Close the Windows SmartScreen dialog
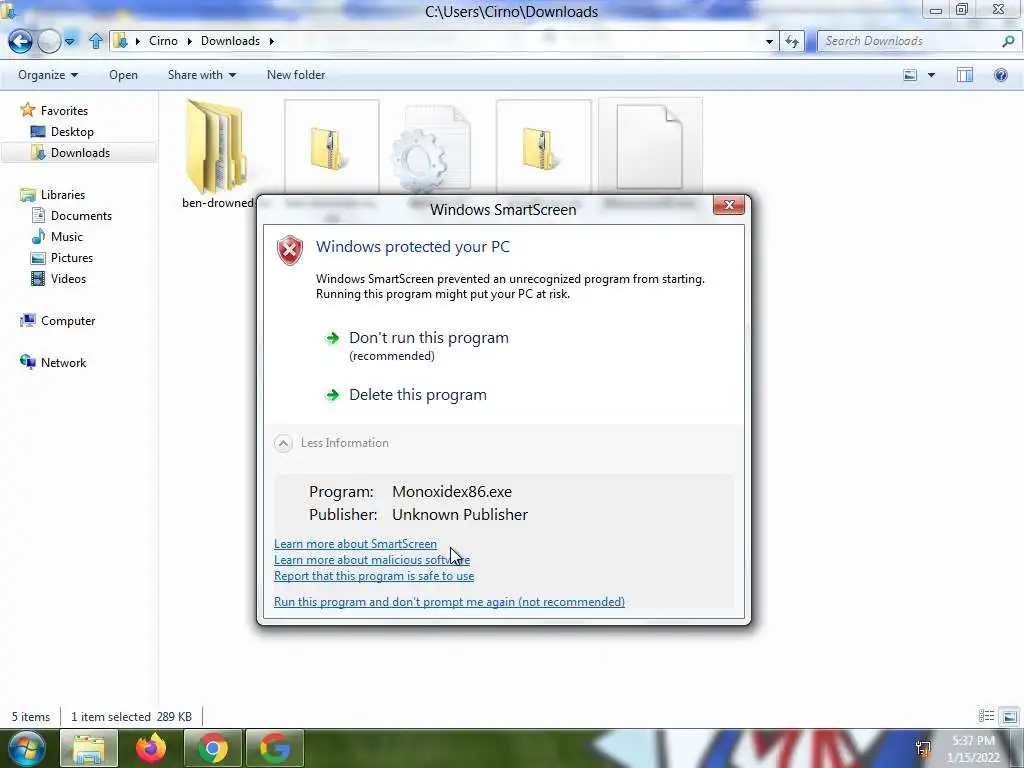The height and width of the screenshot is (768, 1024). click(729, 205)
